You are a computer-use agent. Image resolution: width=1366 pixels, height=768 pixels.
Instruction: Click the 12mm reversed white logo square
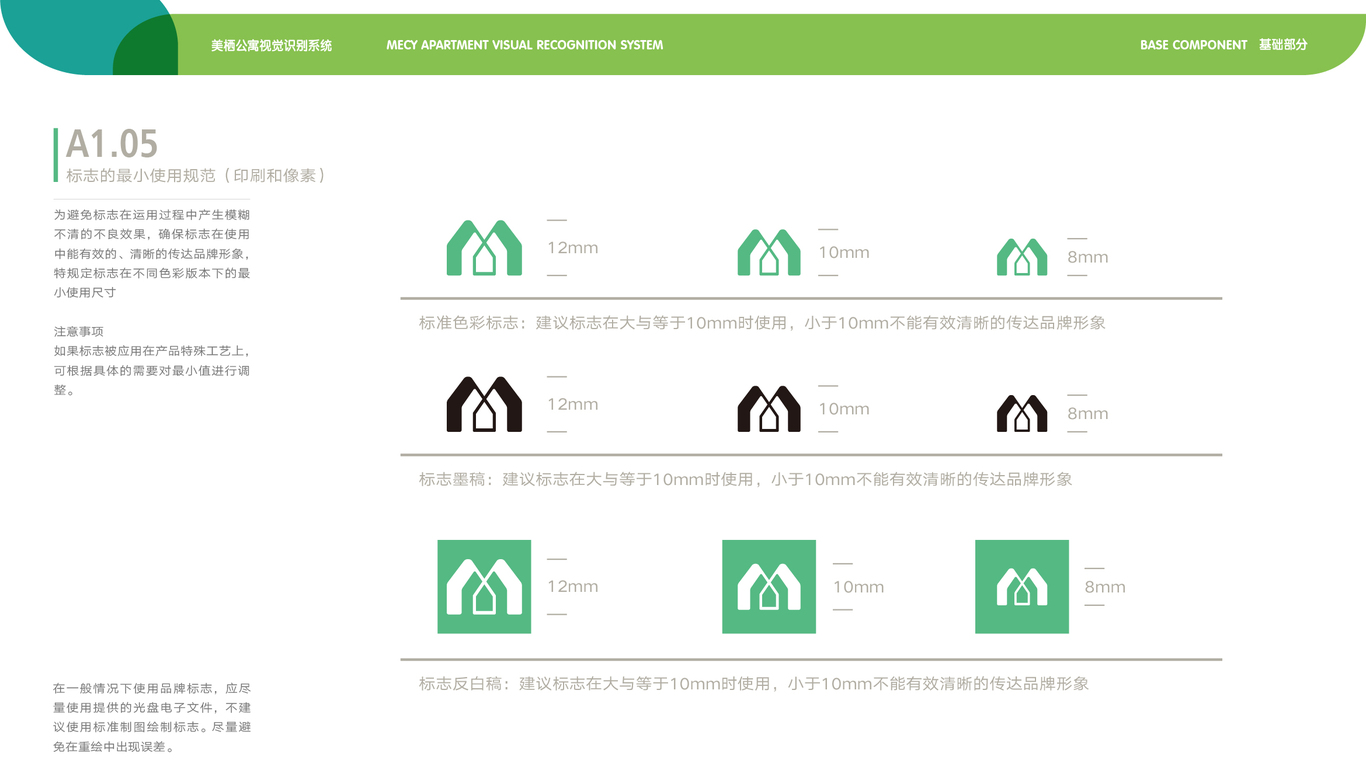(484, 587)
